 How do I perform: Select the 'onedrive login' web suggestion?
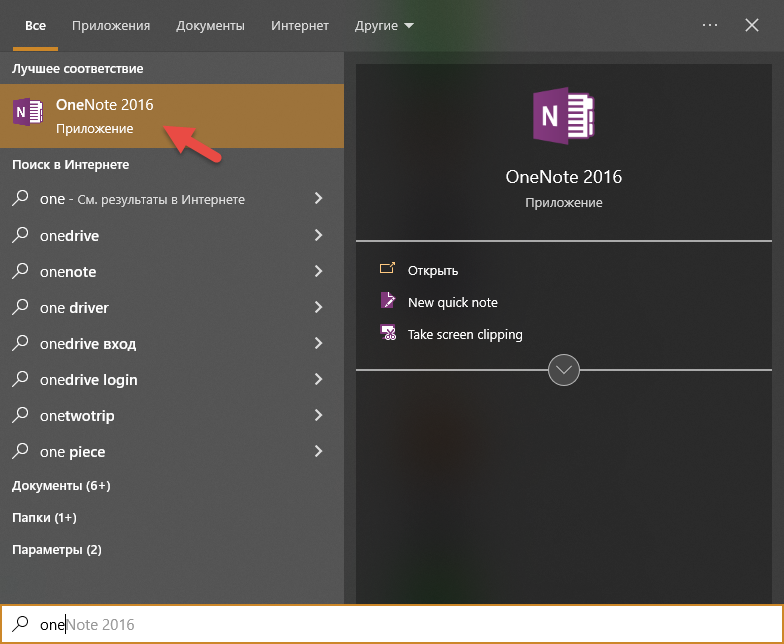(x=172, y=379)
